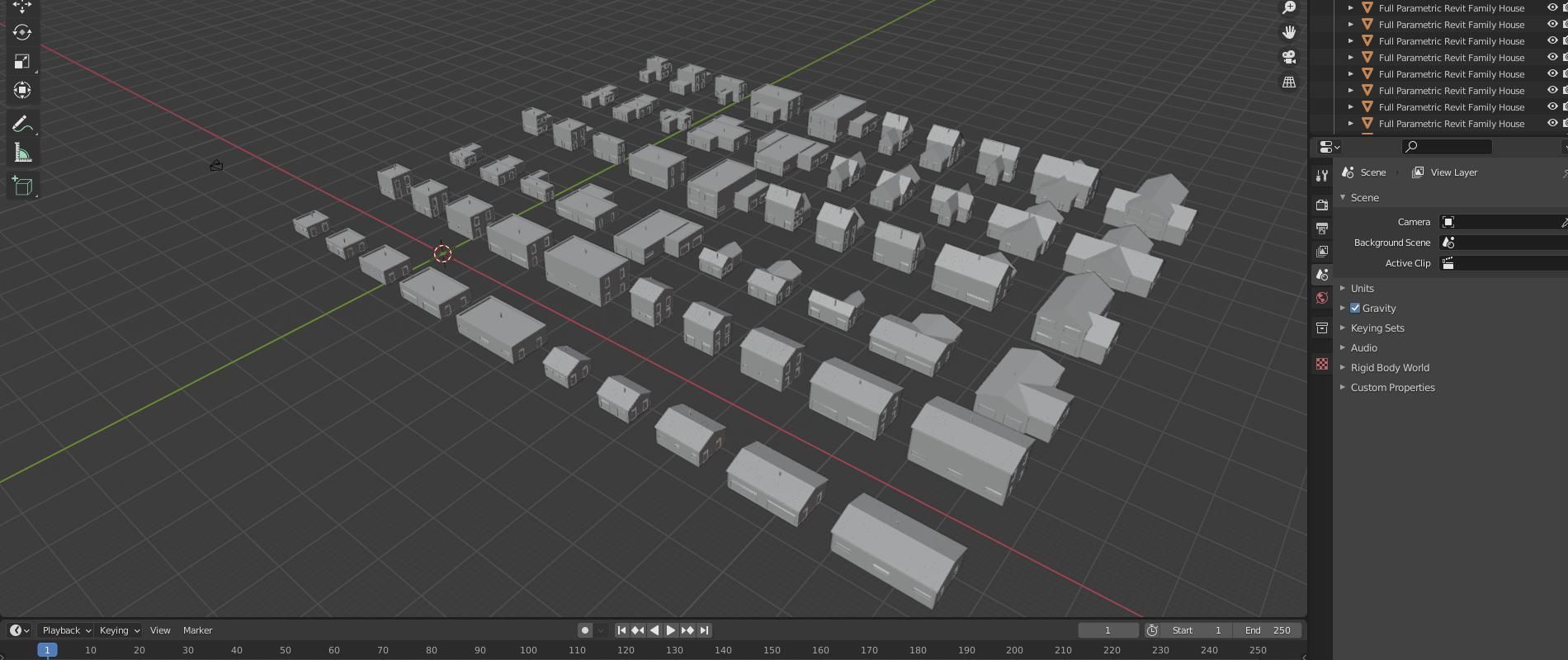Viewport: 1568px width, 660px height.
Task: Open the View Layer properties tab icon
Action: pos(1322,251)
